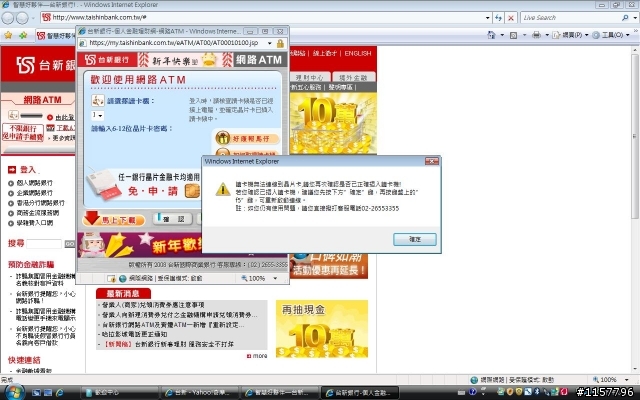Open the 哈拉影城 news item
This screenshot has width=640, height=400.
[x=134, y=334]
